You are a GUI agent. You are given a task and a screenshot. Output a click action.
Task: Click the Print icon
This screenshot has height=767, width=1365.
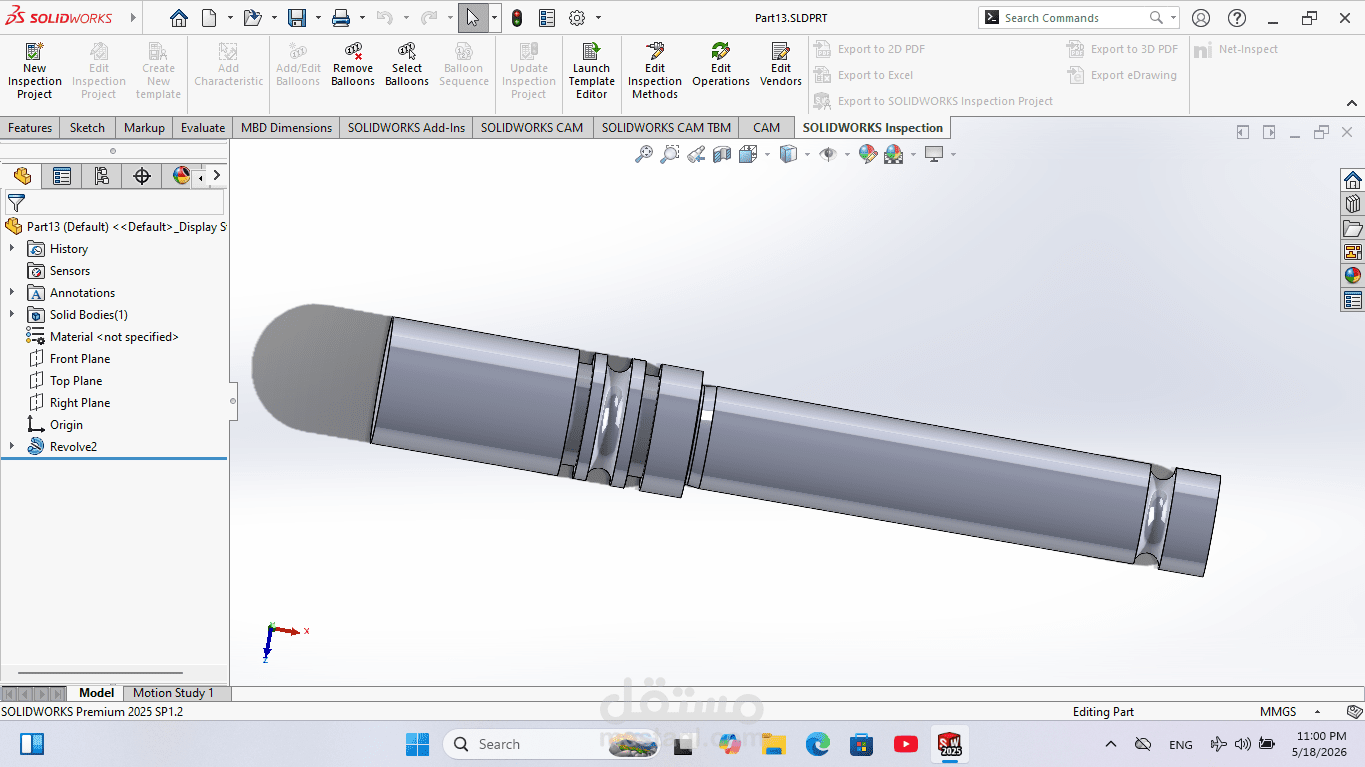[341, 18]
